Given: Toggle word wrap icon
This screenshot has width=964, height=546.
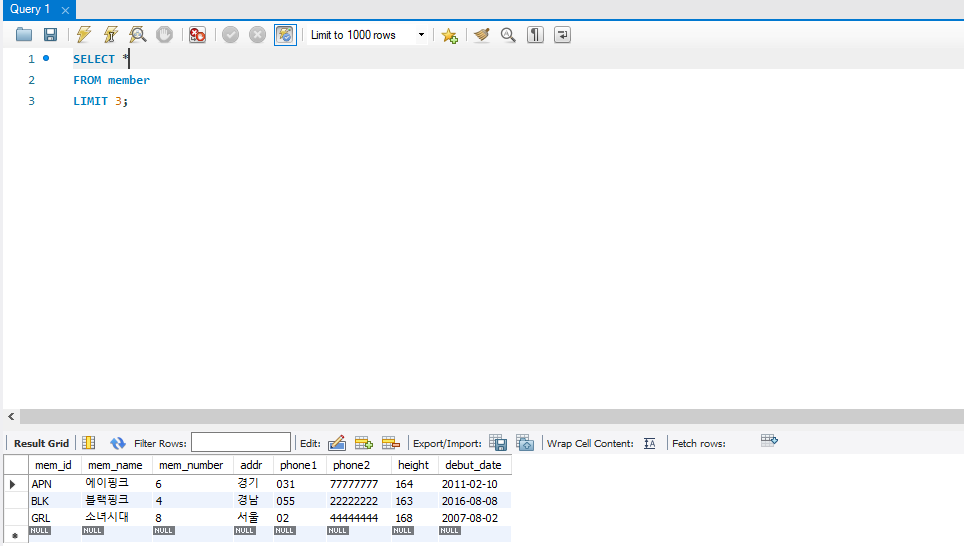Looking at the screenshot, I should pyautogui.click(x=563, y=35).
